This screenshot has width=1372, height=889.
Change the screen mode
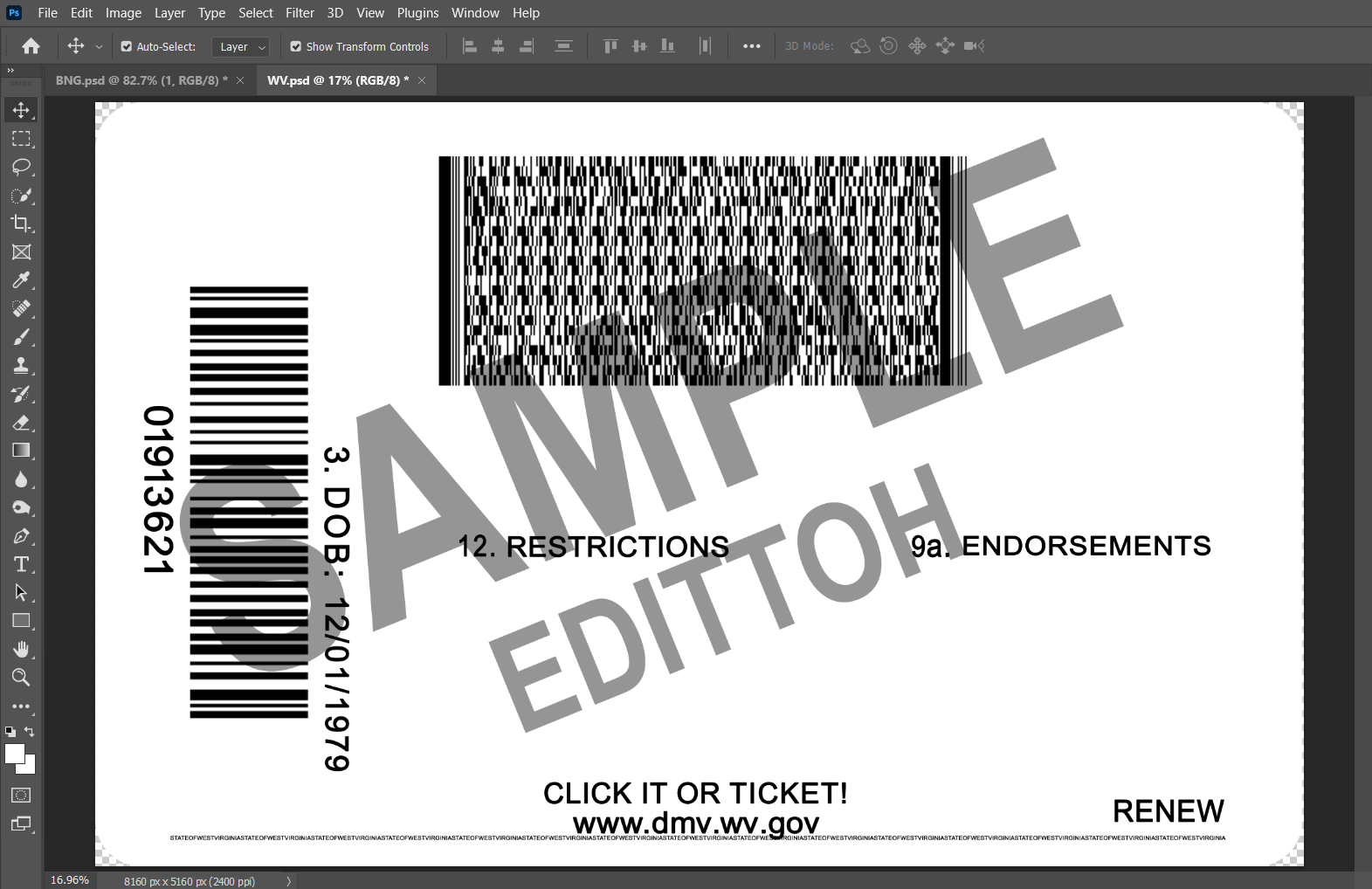[21, 824]
